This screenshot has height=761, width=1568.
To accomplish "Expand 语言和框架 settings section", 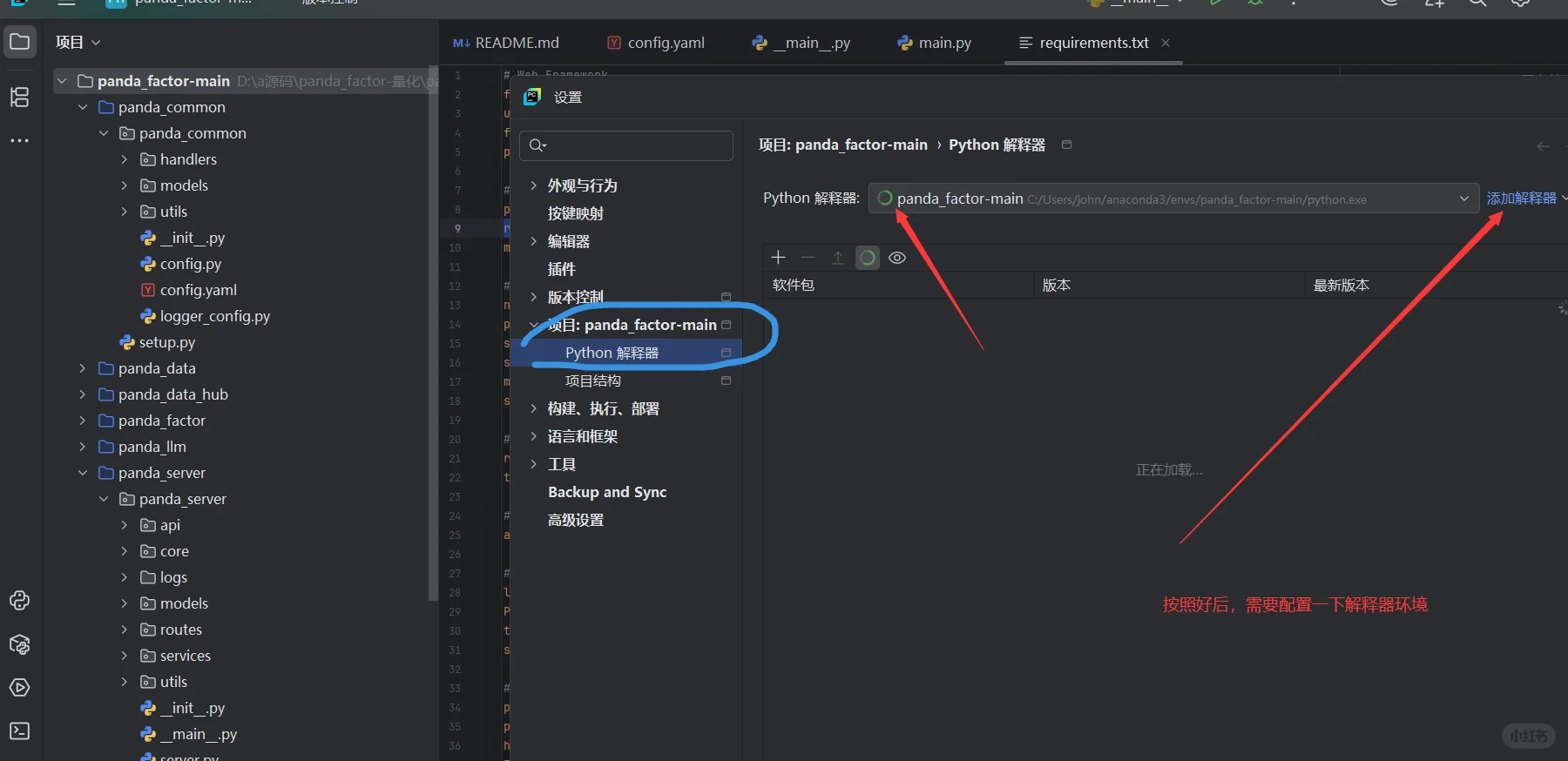I will coord(533,436).
